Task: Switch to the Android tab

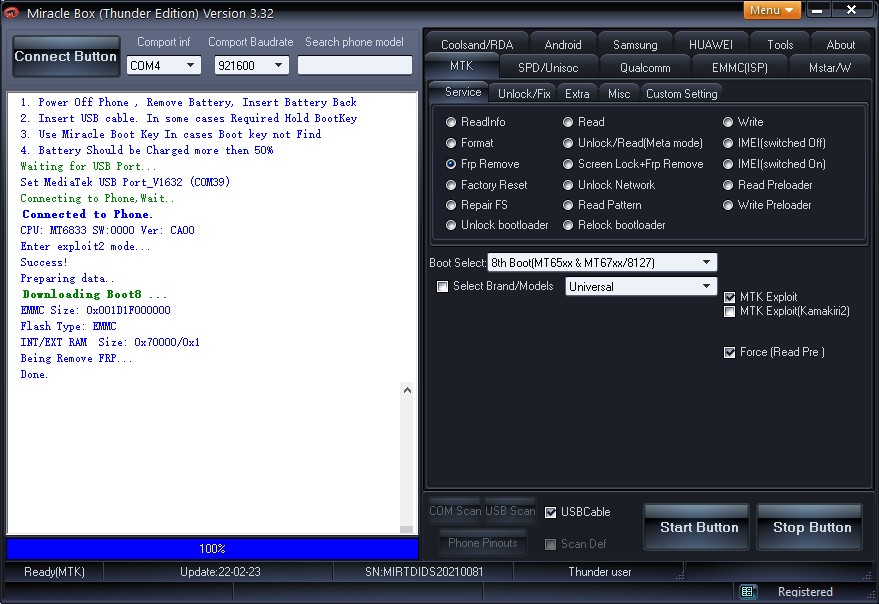Action: (x=563, y=44)
